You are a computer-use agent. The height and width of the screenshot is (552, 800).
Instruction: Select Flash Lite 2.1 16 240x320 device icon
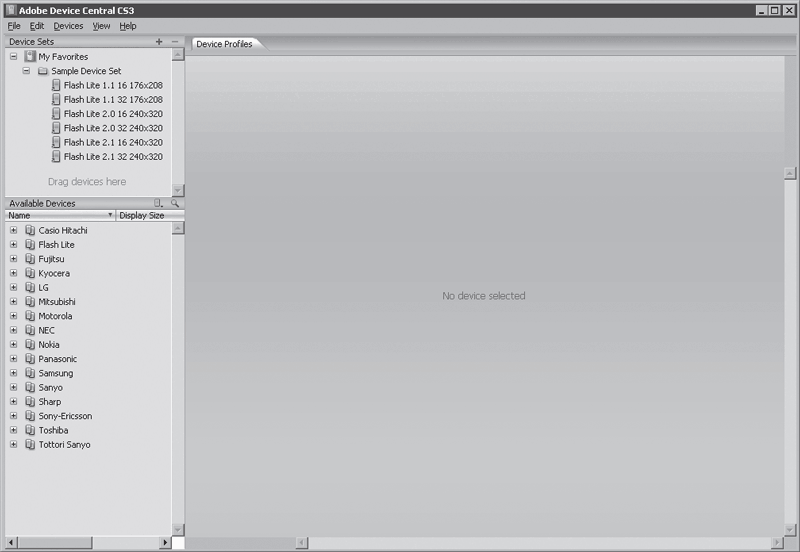pos(56,142)
